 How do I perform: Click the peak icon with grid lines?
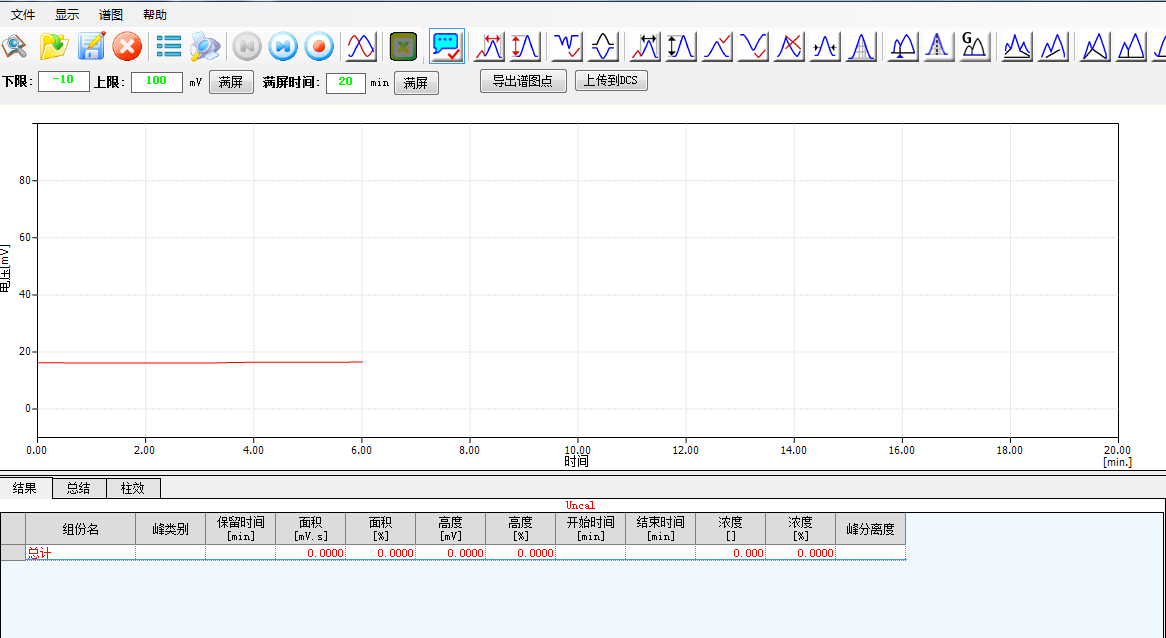(x=861, y=47)
